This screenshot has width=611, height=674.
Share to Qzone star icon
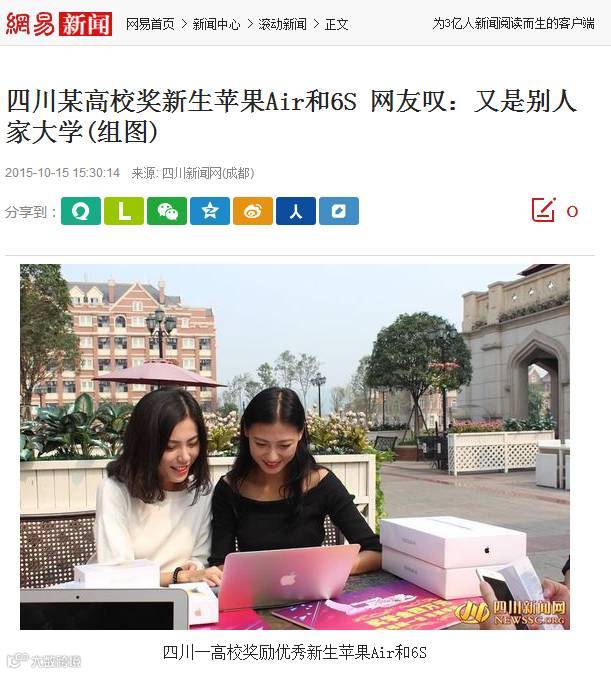[210, 211]
